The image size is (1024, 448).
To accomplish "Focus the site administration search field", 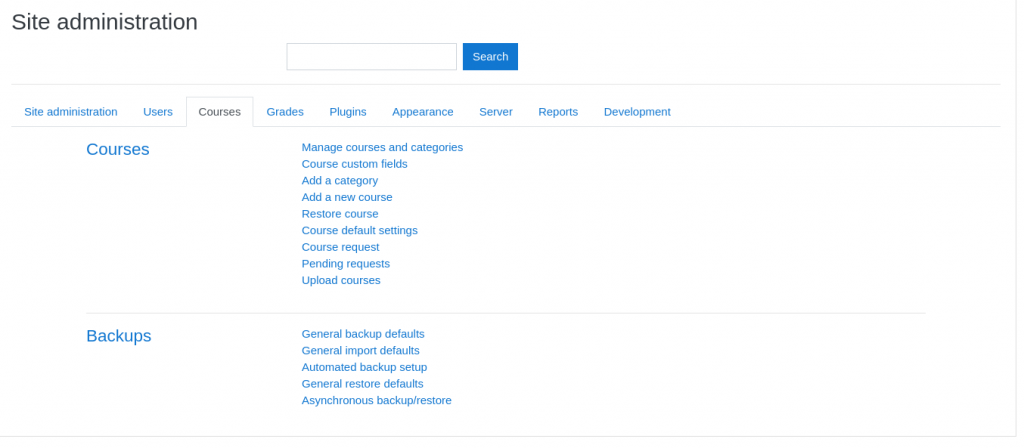I will 371,57.
